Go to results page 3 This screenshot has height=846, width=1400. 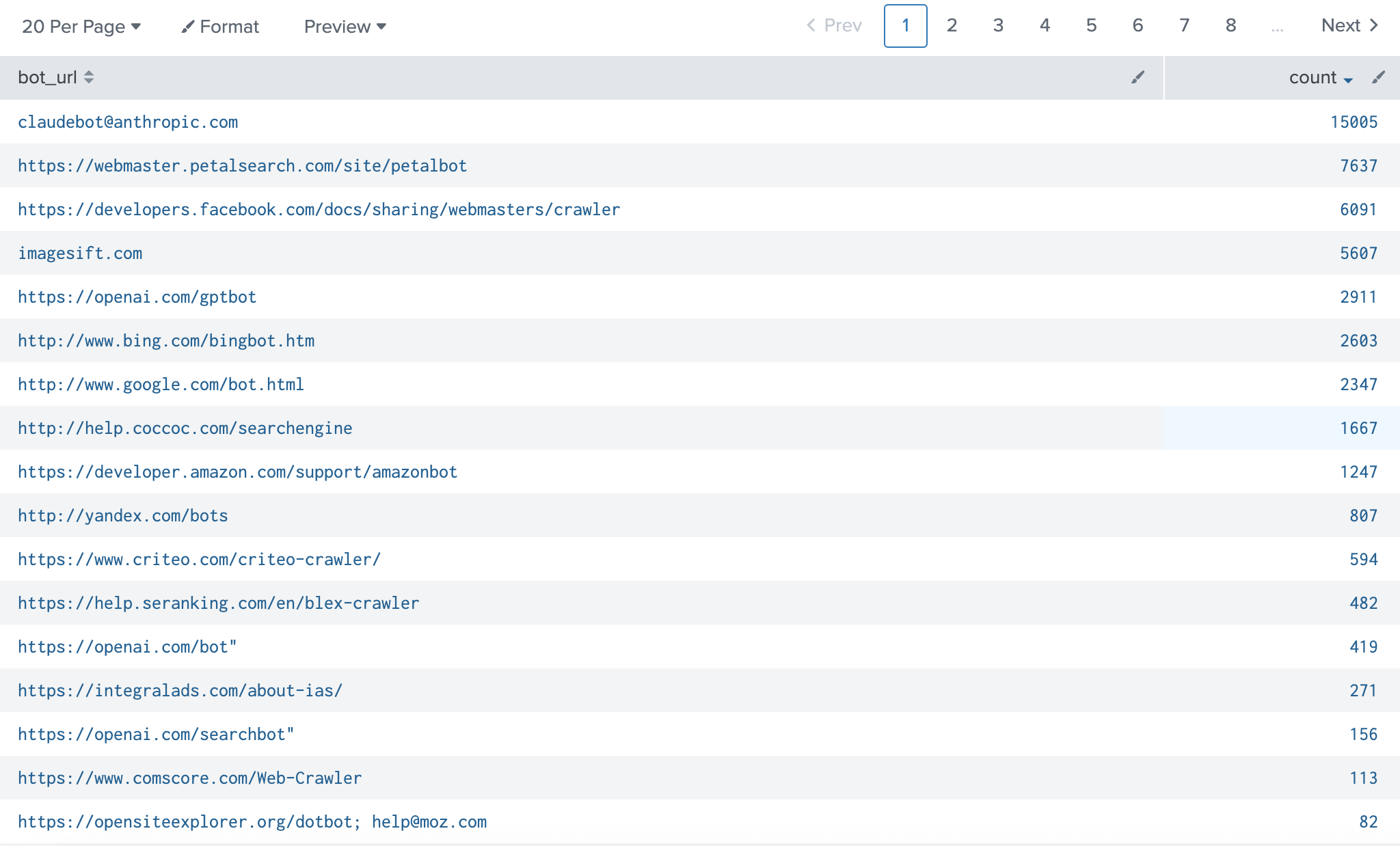[x=998, y=25]
